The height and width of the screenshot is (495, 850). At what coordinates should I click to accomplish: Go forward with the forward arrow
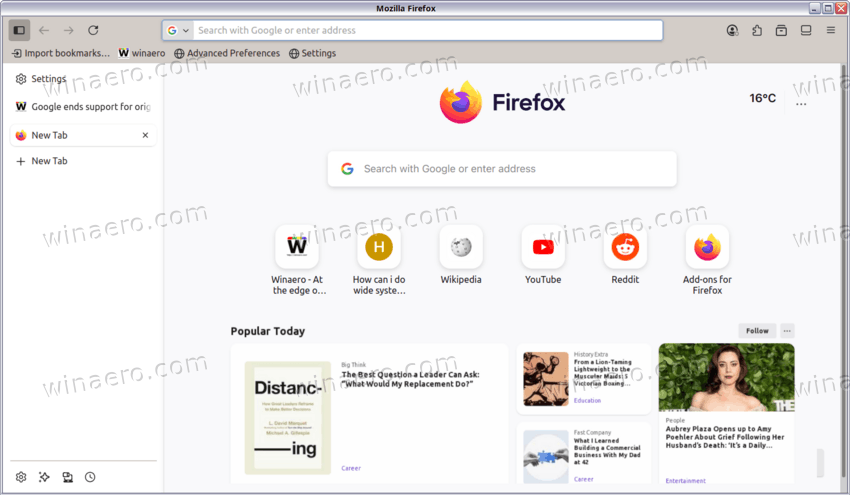(x=68, y=30)
